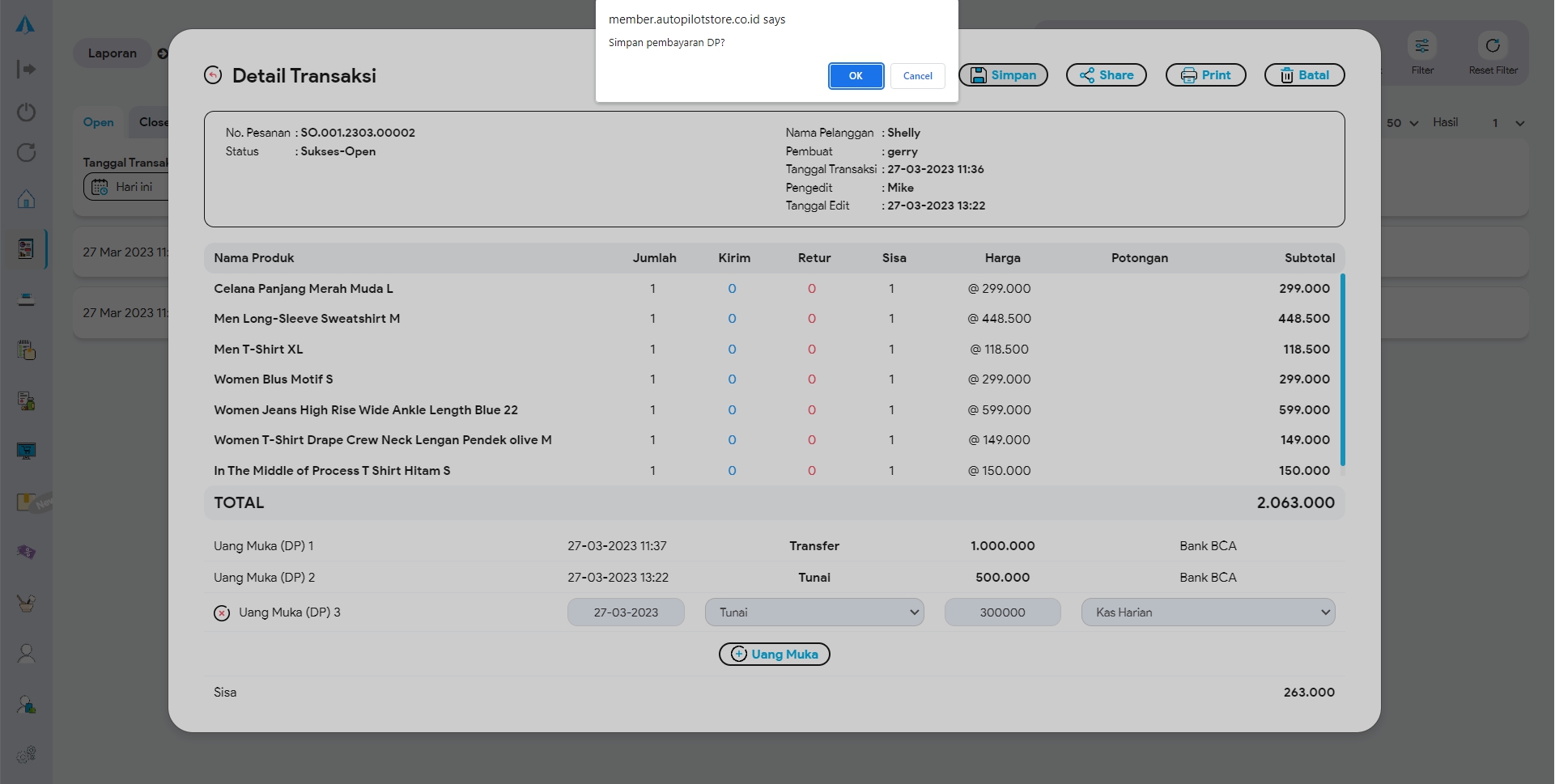Screen dimensions: 1555x784
Task: Click the Batal trash button
Action: 1304,75
